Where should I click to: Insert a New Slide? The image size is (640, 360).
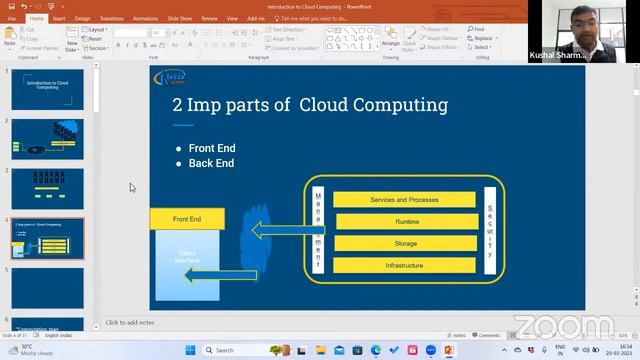click(x=72, y=39)
